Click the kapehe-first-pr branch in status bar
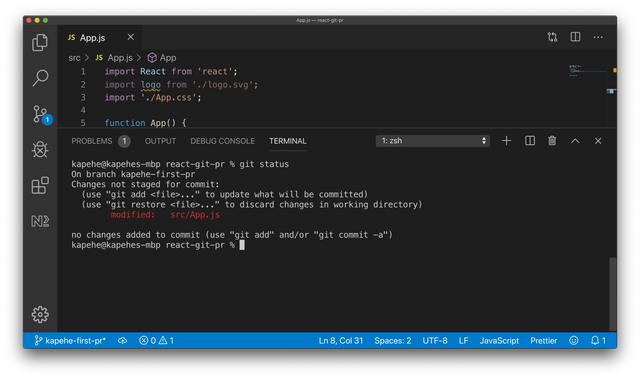The image size is (640, 379). [70, 341]
